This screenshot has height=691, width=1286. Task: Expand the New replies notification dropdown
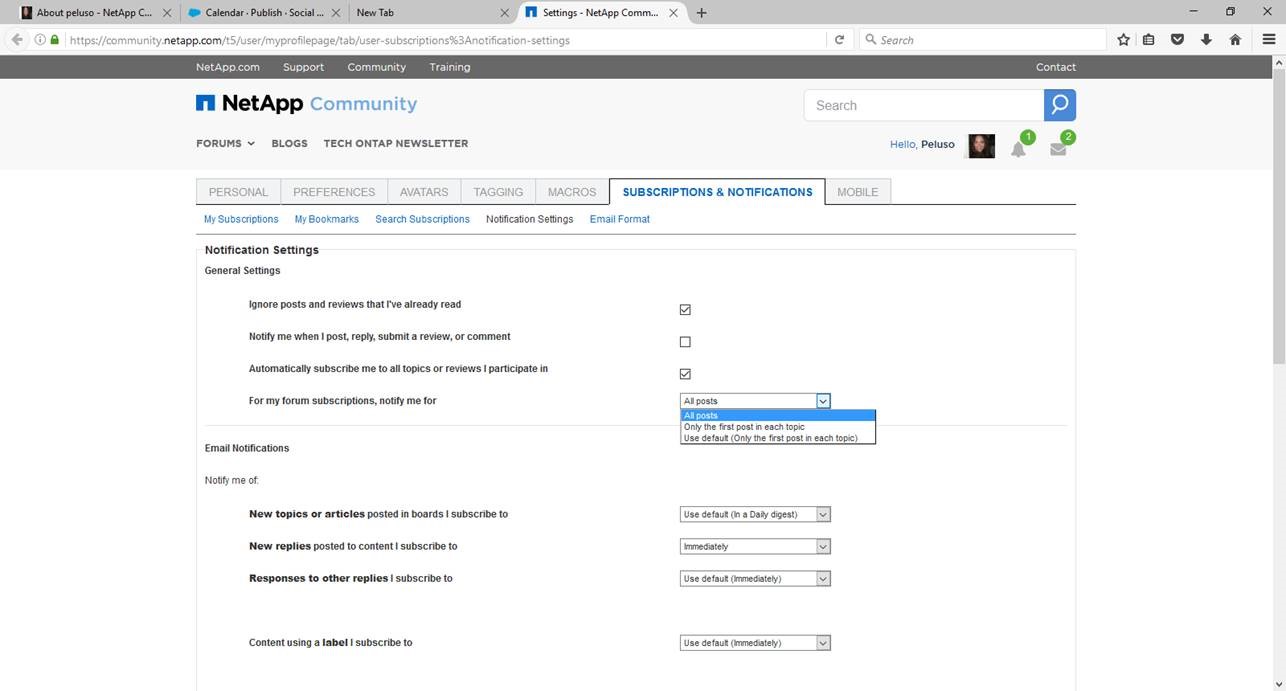[755, 547]
